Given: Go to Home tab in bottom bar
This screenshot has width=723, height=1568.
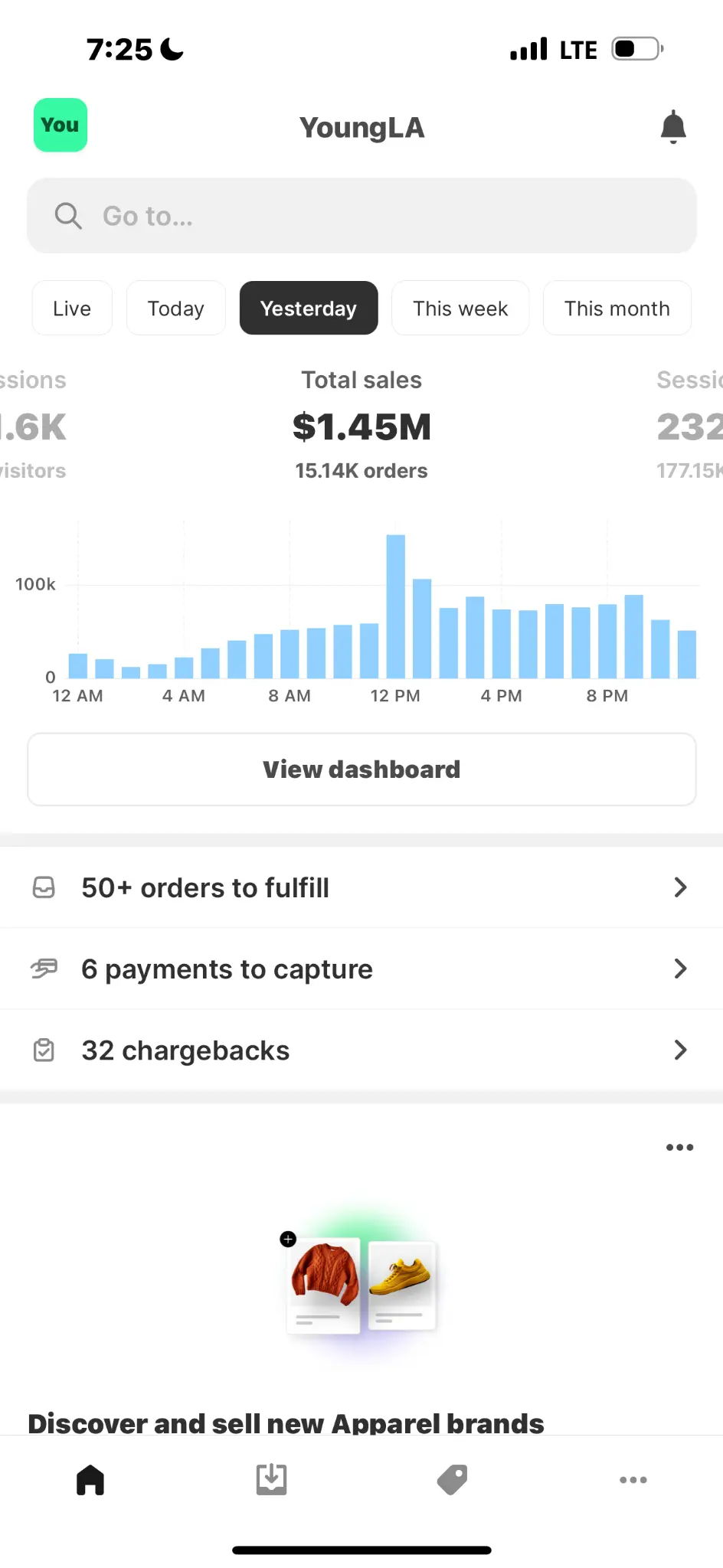Looking at the screenshot, I should pos(90,1479).
